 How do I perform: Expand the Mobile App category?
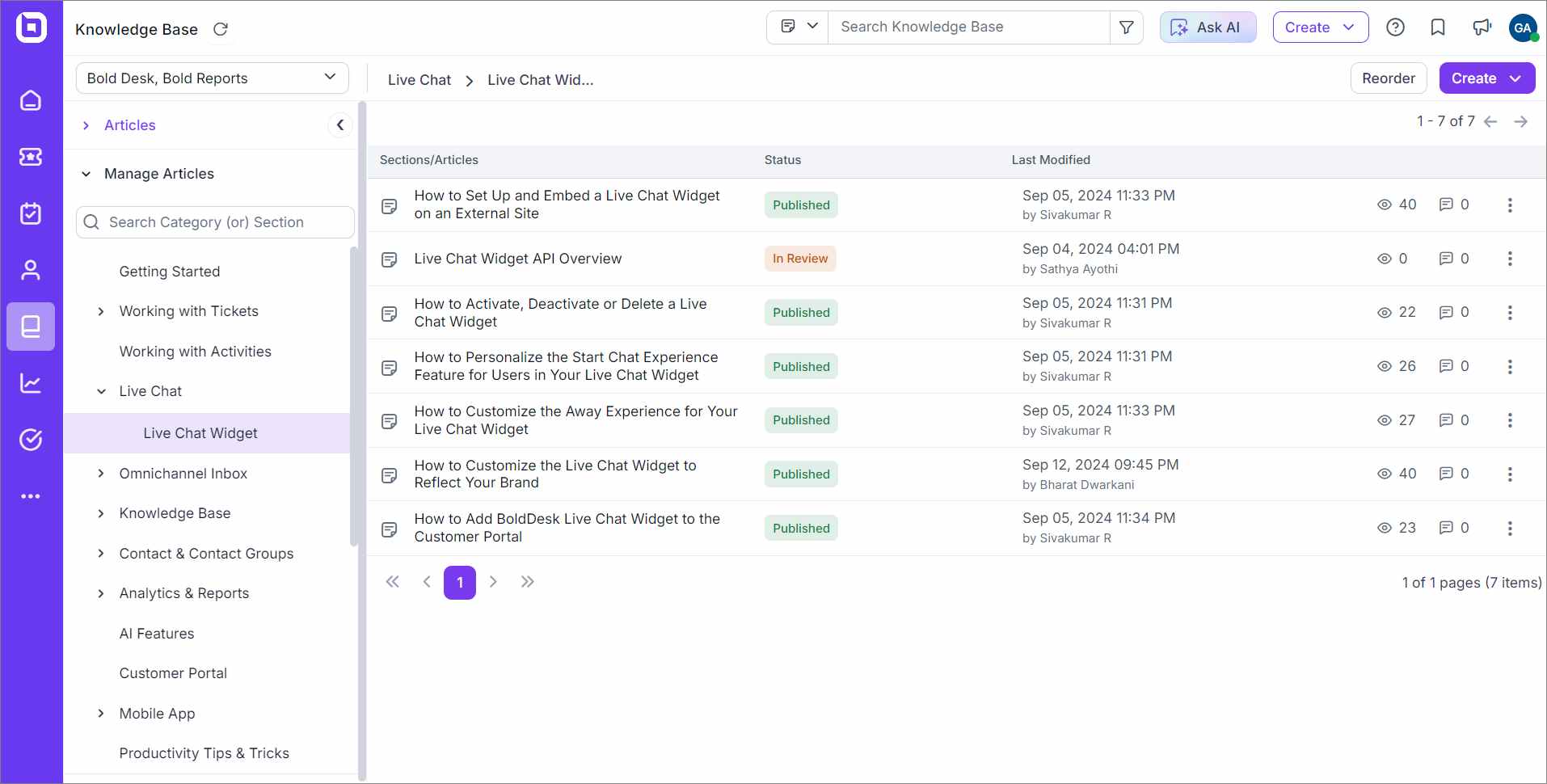click(x=101, y=714)
